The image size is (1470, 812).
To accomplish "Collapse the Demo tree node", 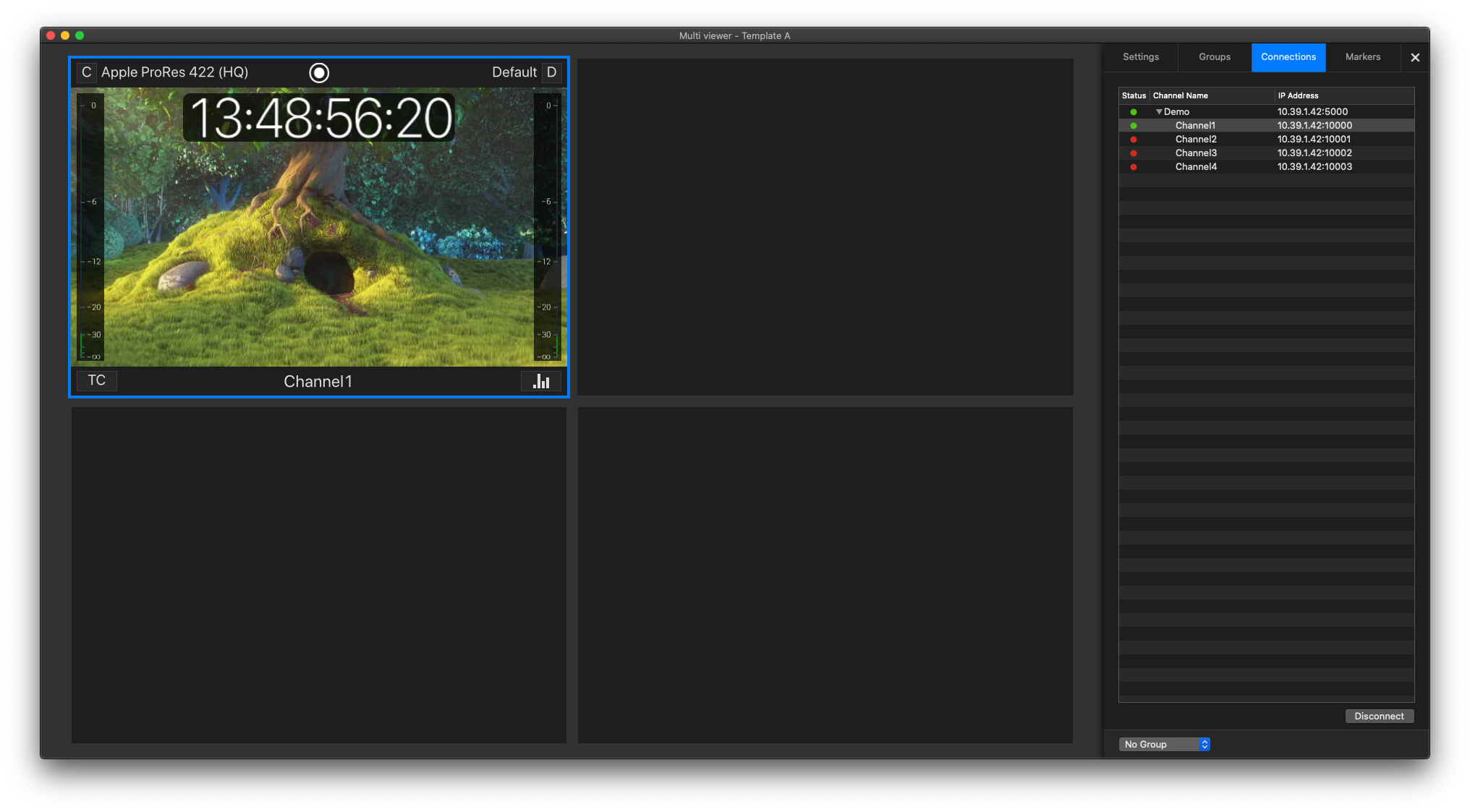I will coord(1159,112).
